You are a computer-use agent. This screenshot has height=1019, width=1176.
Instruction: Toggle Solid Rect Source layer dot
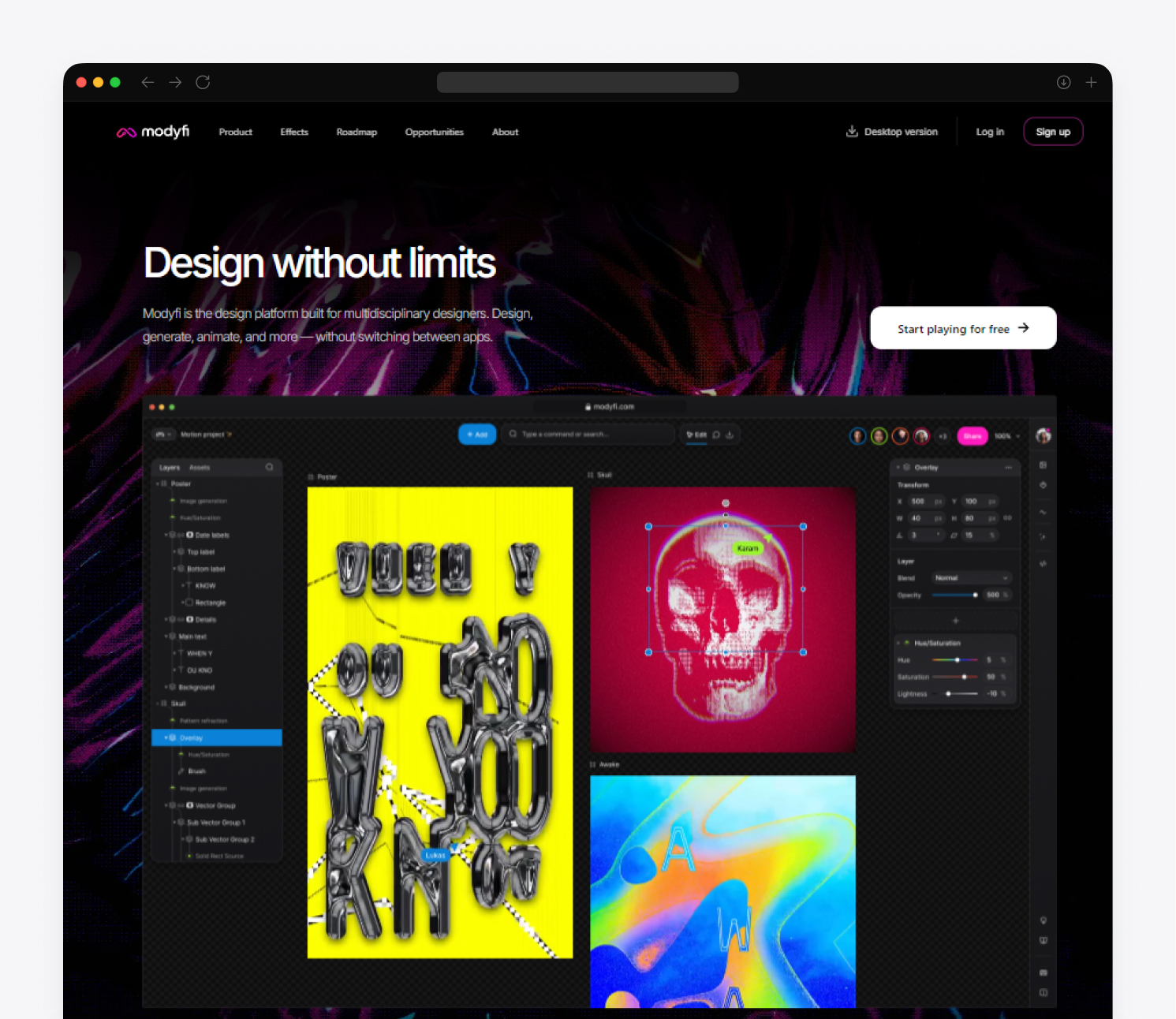click(x=189, y=856)
